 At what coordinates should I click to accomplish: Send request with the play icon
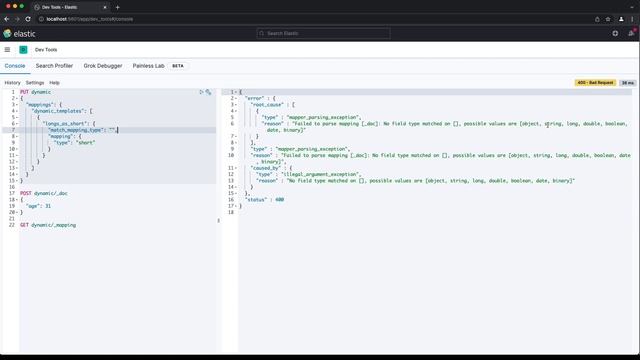(x=201, y=92)
